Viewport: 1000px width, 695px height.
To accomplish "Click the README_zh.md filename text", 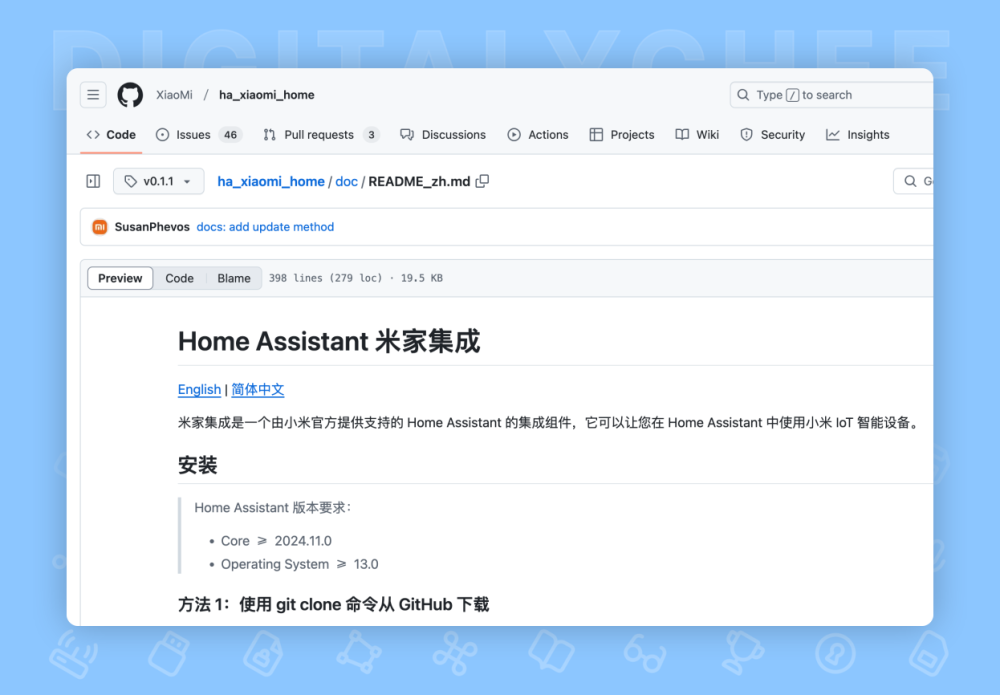I will tap(420, 181).
